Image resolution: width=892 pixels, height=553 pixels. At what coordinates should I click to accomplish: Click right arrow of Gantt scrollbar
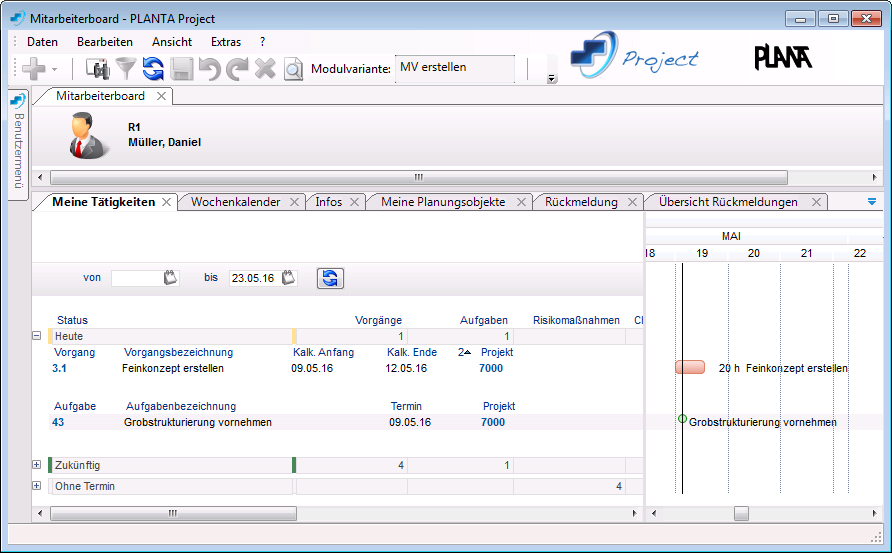pos(874,513)
